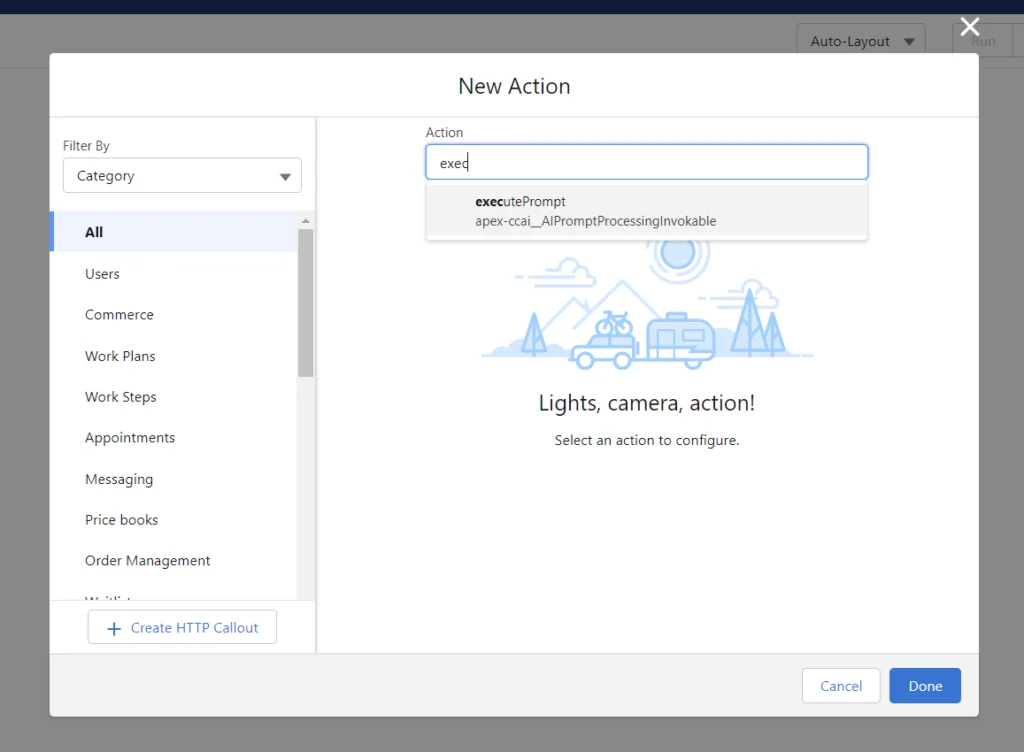This screenshot has width=1024, height=752.
Task: Choose the Messaging category
Action: 119,479
